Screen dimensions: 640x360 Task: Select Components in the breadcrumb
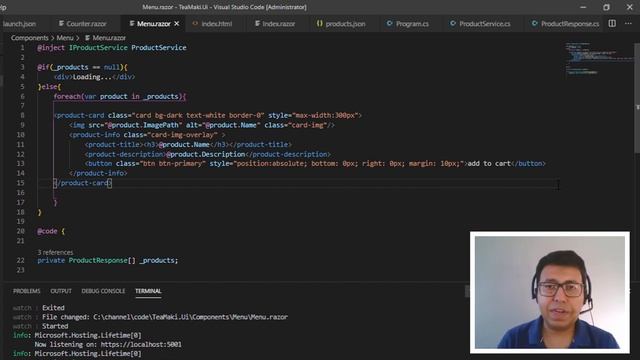tap(29, 38)
